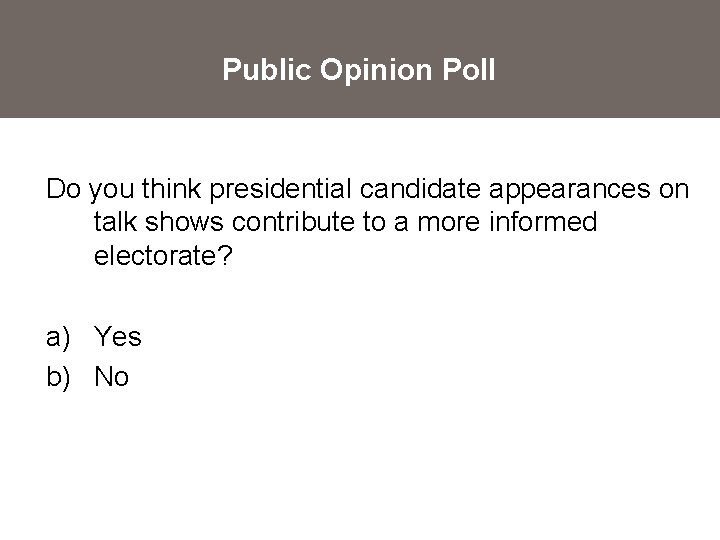This screenshot has height=540, width=720.
Task: Click the a) list marker
Action: [x=59, y=337]
